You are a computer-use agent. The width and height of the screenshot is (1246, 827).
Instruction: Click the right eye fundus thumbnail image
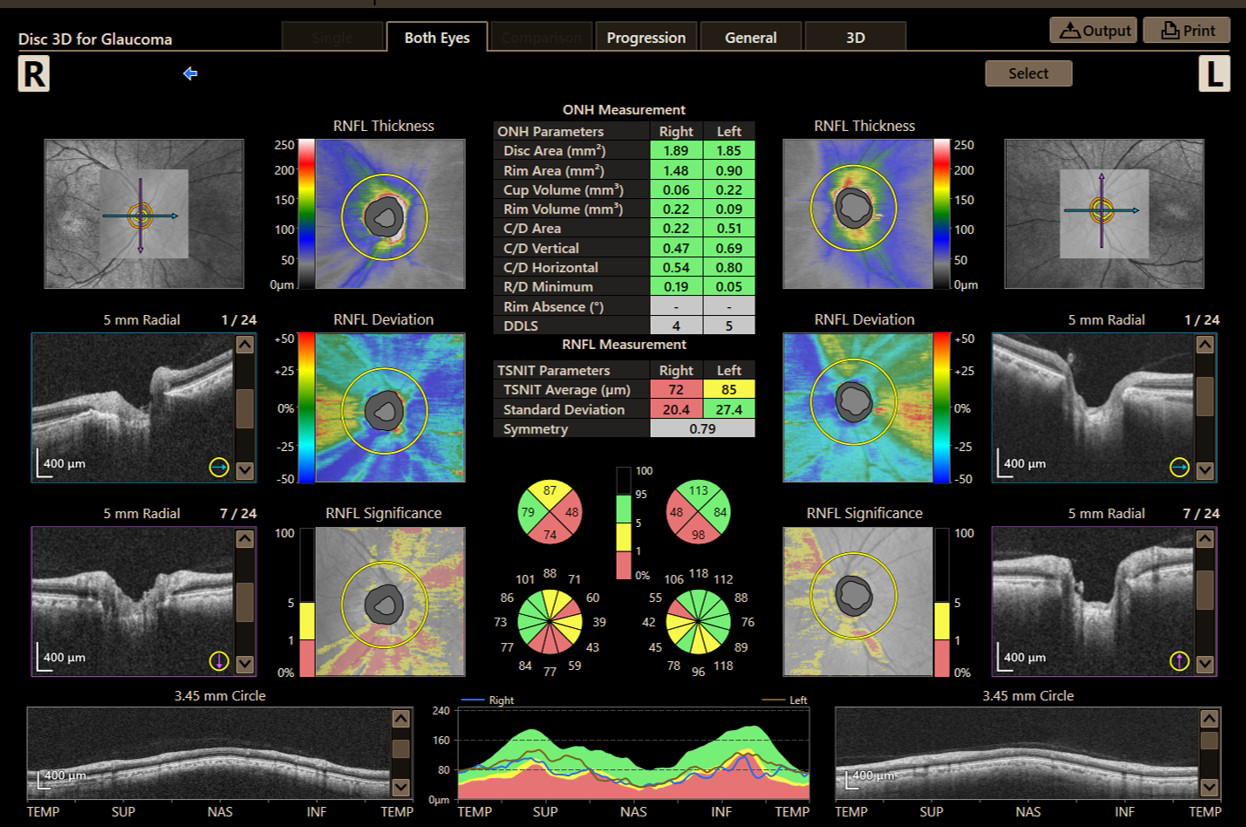[143, 213]
